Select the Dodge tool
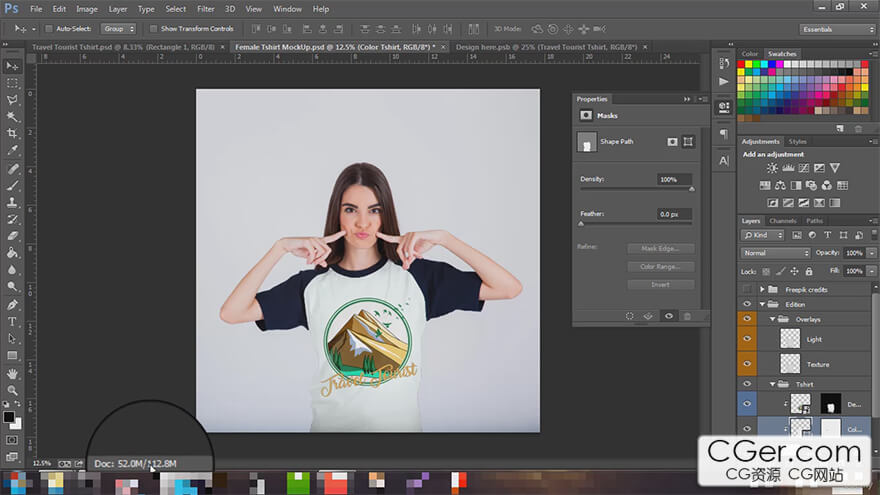 point(12,287)
